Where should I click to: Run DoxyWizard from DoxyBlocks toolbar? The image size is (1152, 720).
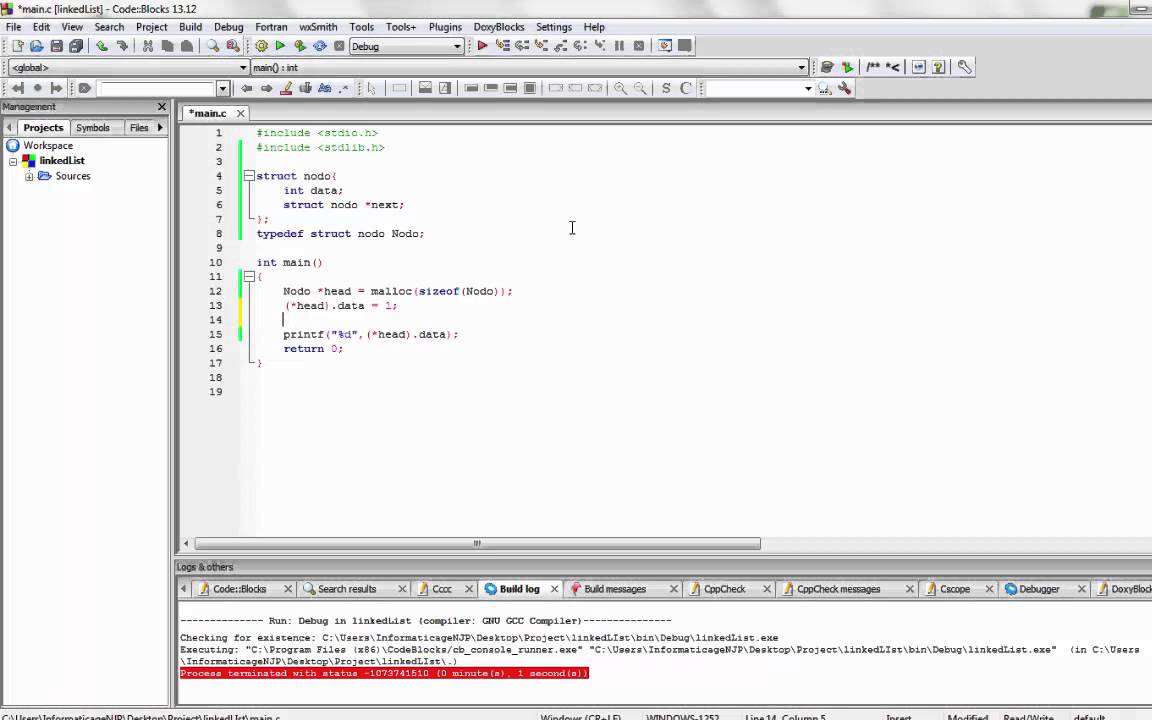click(827, 67)
